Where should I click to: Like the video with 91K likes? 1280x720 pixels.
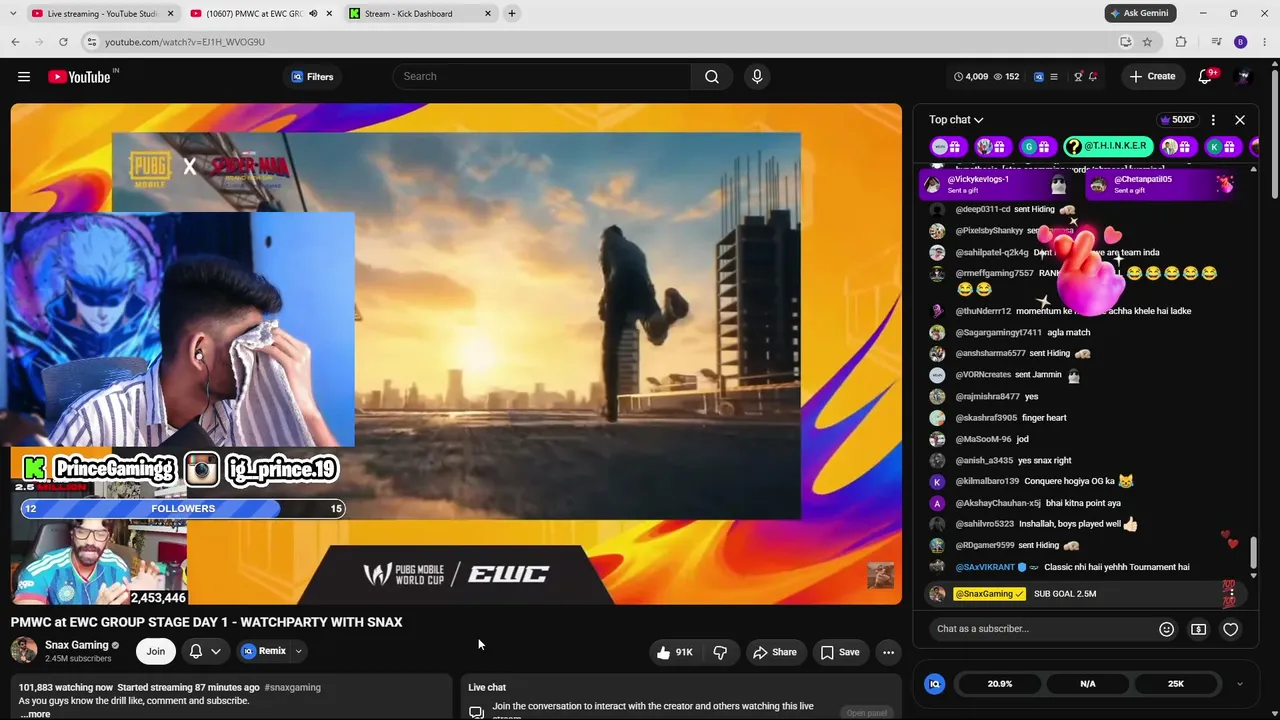coord(674,653)
